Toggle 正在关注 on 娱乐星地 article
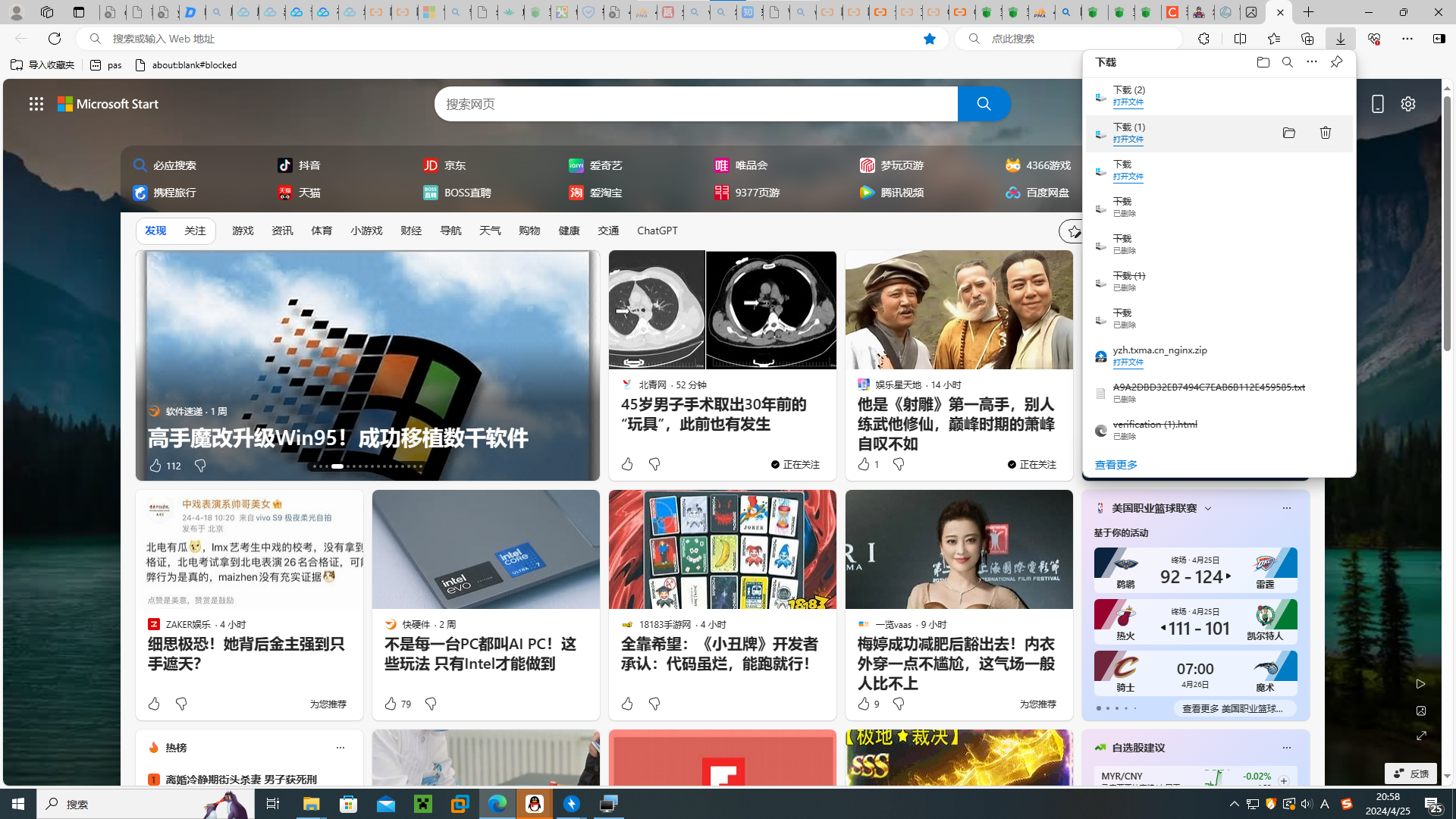The image size is (1456, 819). point(1032,464)
